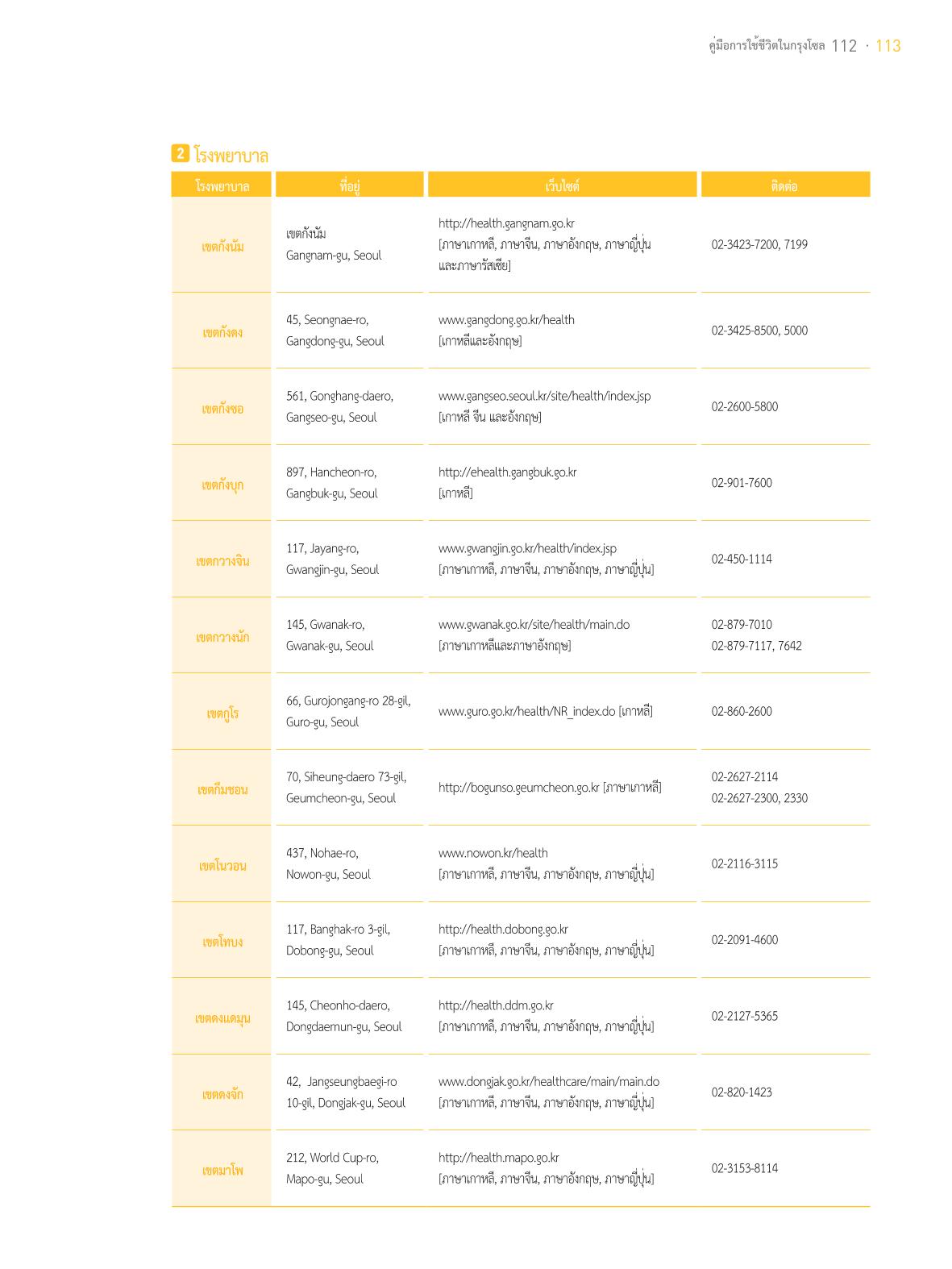Open the gwanak.go.kr health main link

tap(534, 625)
